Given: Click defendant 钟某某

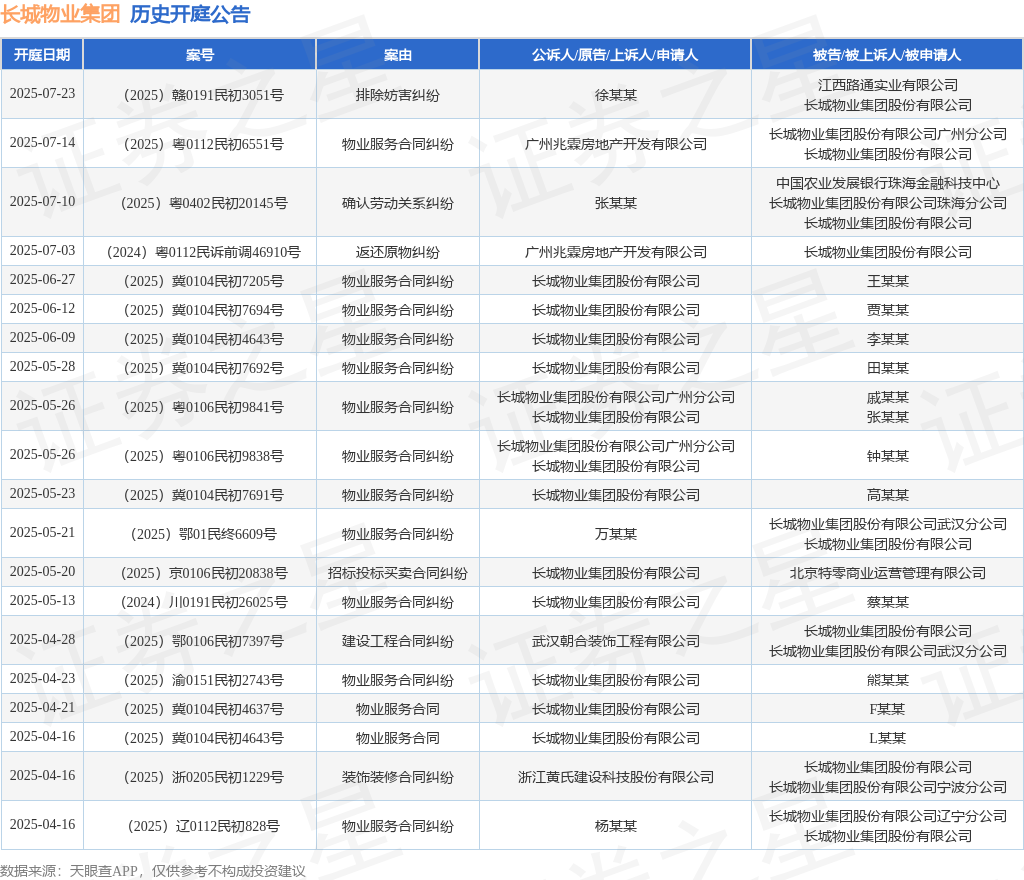Looking at the screenshot, I should pyautogui.click(x=888, y=456).
